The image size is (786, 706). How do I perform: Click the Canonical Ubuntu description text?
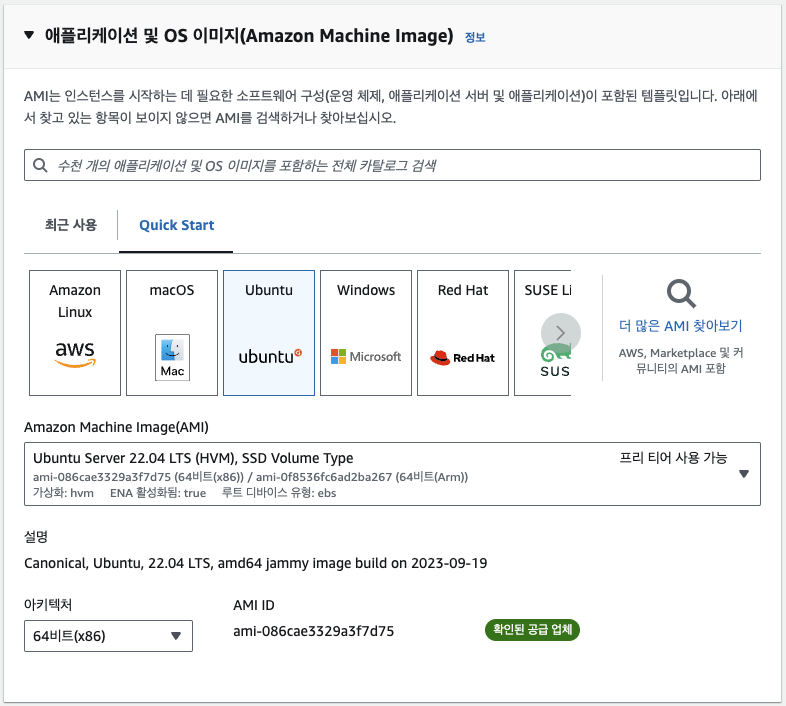[256, 563]
